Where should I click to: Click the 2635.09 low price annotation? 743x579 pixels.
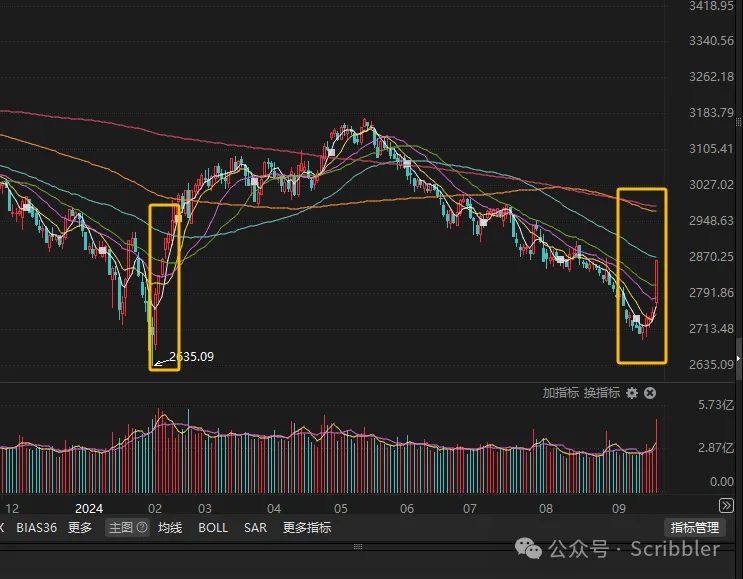click(191, 356)
